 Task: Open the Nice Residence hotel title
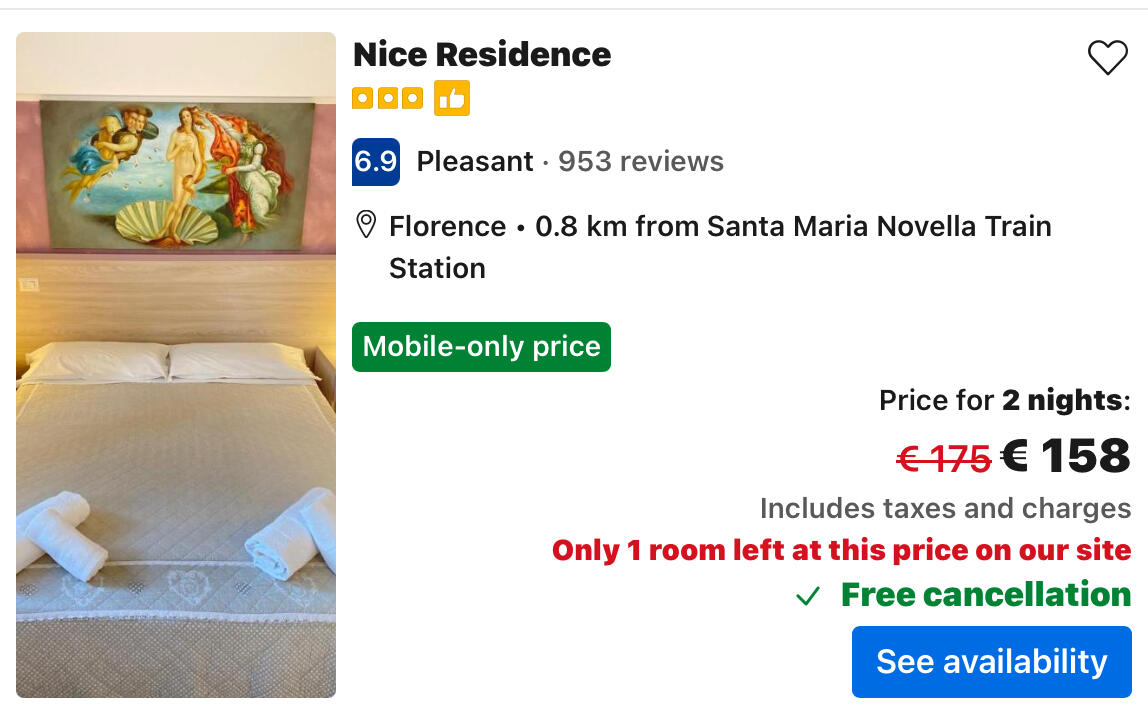(x=482, y=54)
